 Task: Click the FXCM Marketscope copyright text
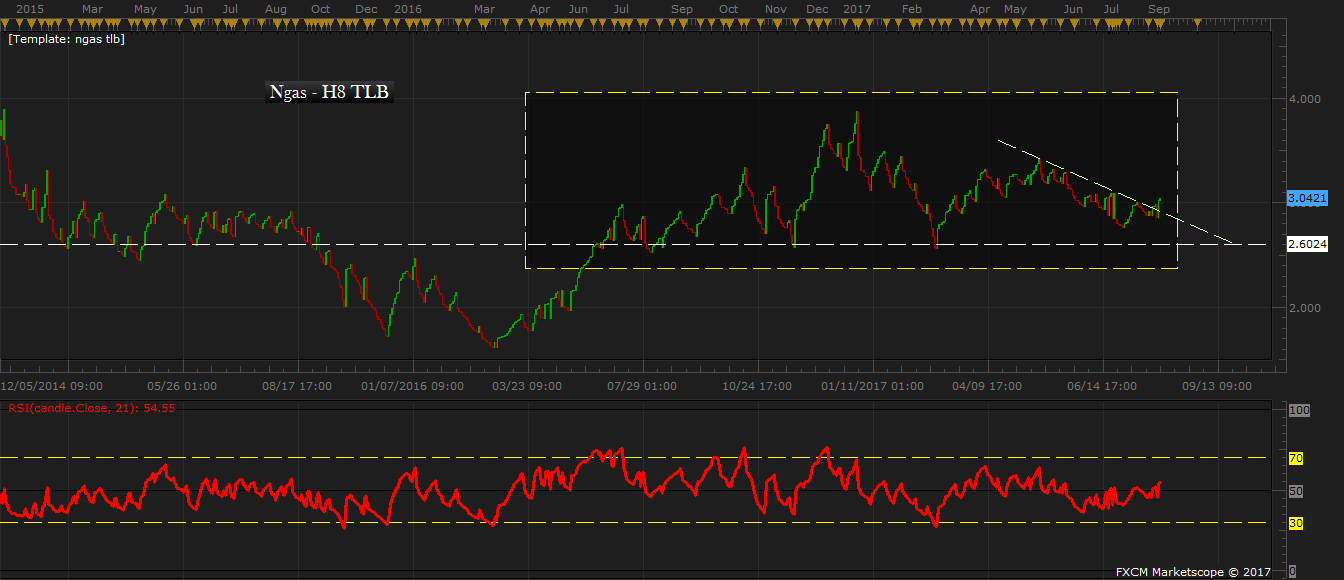click(1193, 572)
